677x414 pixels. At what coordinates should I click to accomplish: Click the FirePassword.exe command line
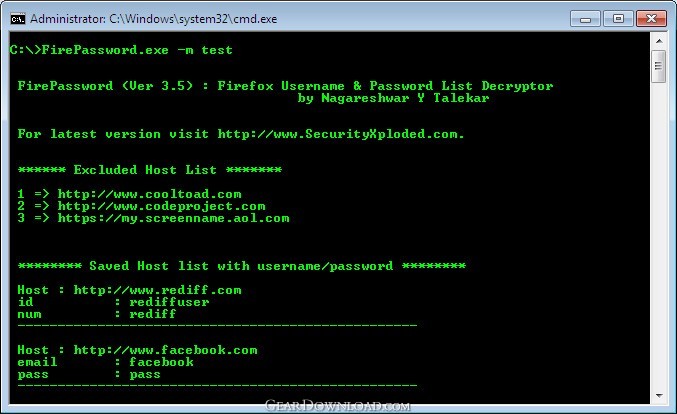click(x=121, y=50)
